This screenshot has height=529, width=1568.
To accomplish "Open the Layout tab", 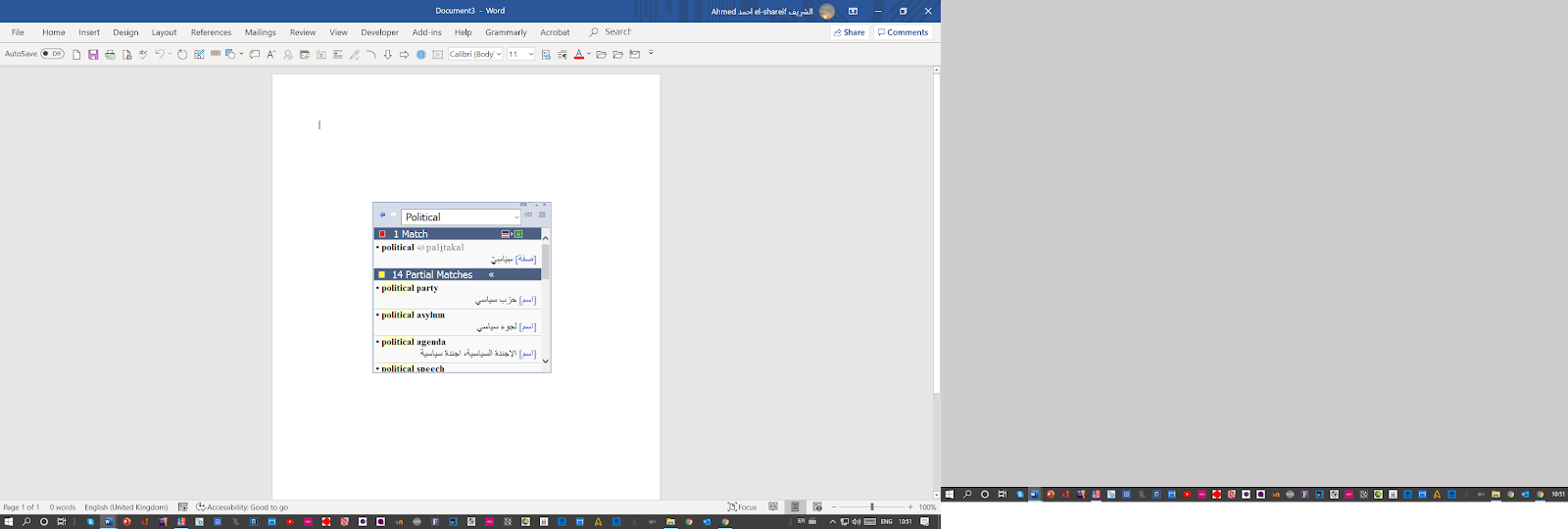I will coord(164,32).
